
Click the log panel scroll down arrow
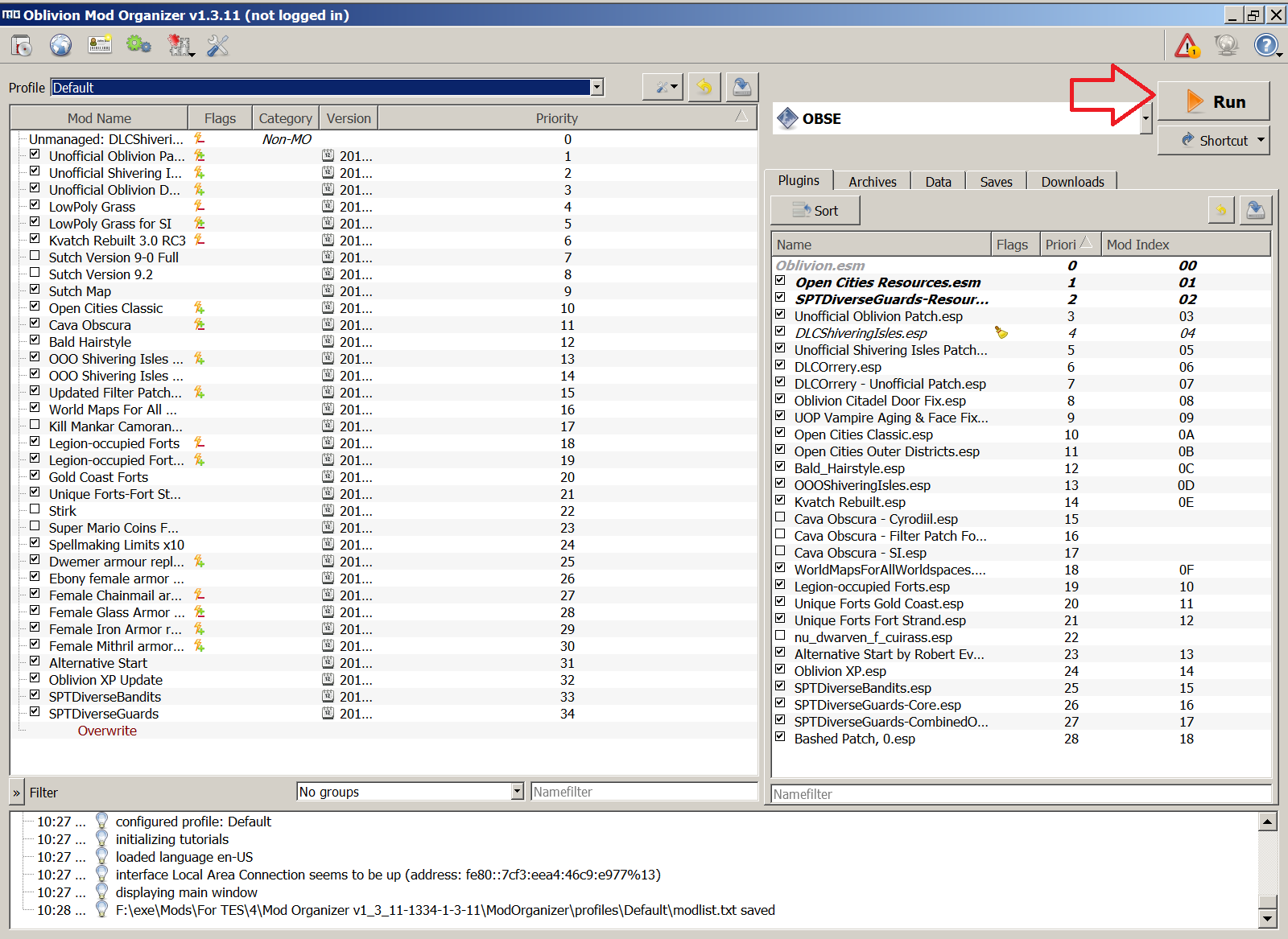(x=1268, y=918)
